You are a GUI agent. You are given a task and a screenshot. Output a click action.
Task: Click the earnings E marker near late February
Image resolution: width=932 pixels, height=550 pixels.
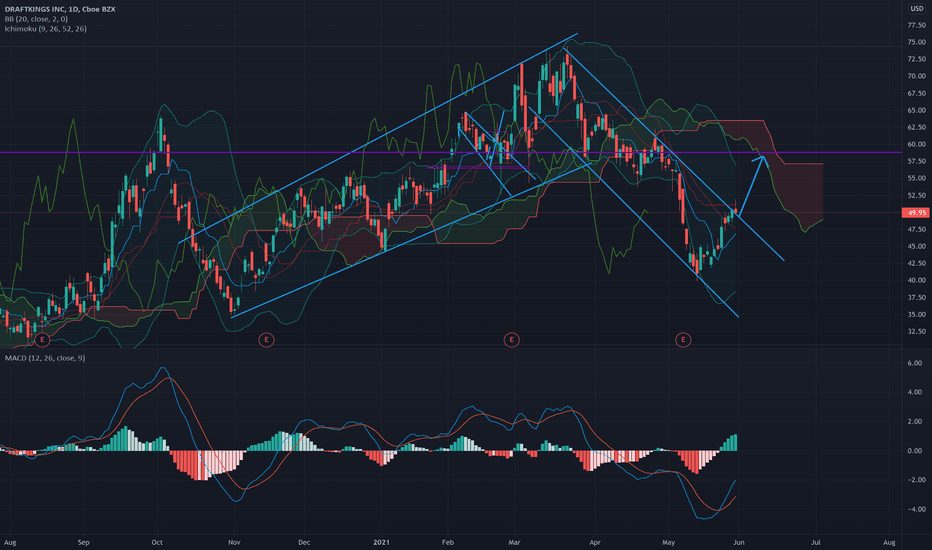click(511, 340)
